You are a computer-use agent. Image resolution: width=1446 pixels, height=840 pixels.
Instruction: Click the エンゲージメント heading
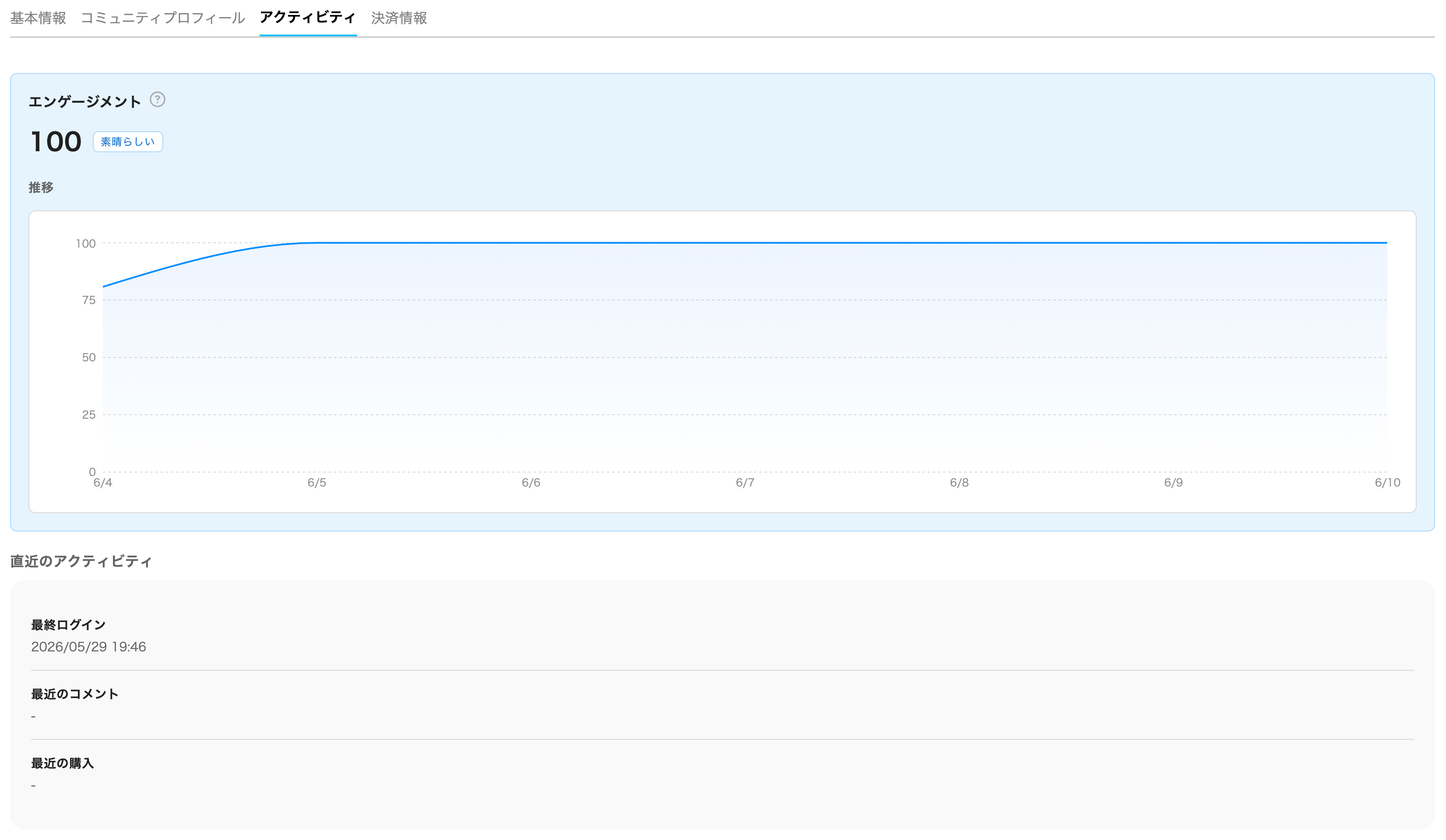click(85, 102)
